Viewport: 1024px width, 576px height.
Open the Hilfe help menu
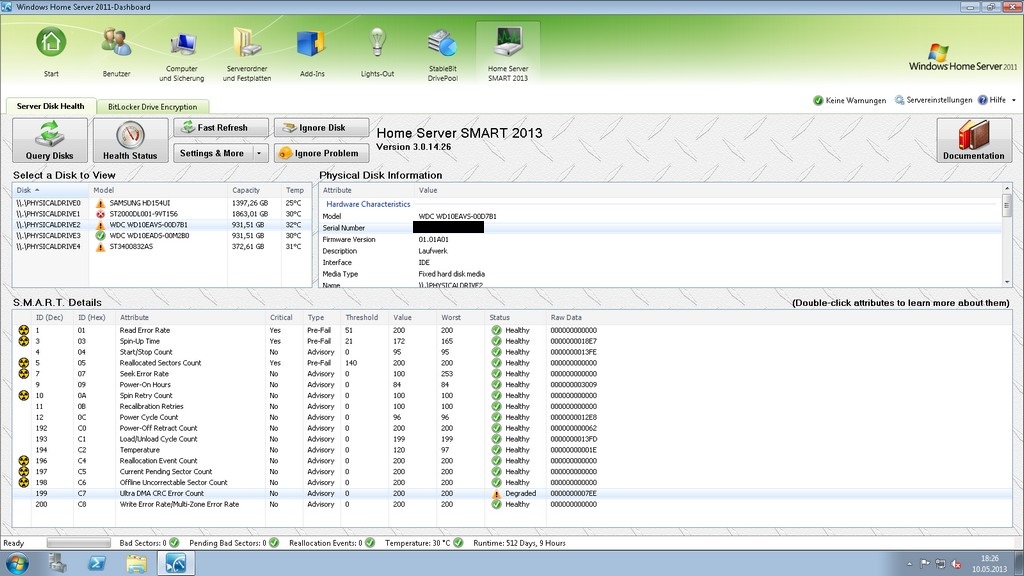tap(992, 101)
